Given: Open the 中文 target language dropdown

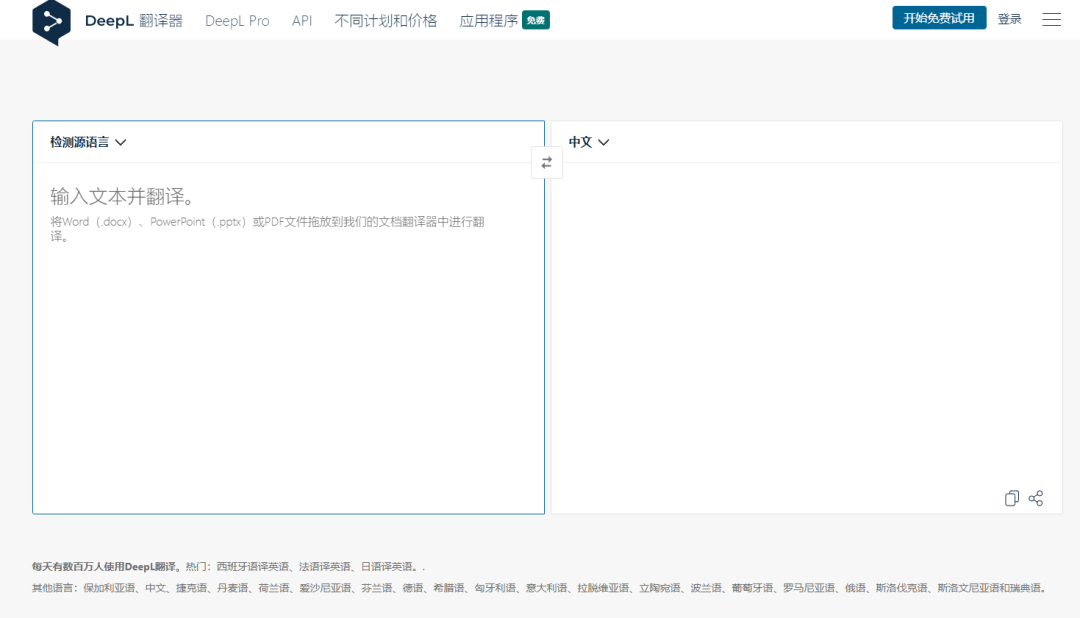Looking at the screenshot, I should (x=589, y=142).
